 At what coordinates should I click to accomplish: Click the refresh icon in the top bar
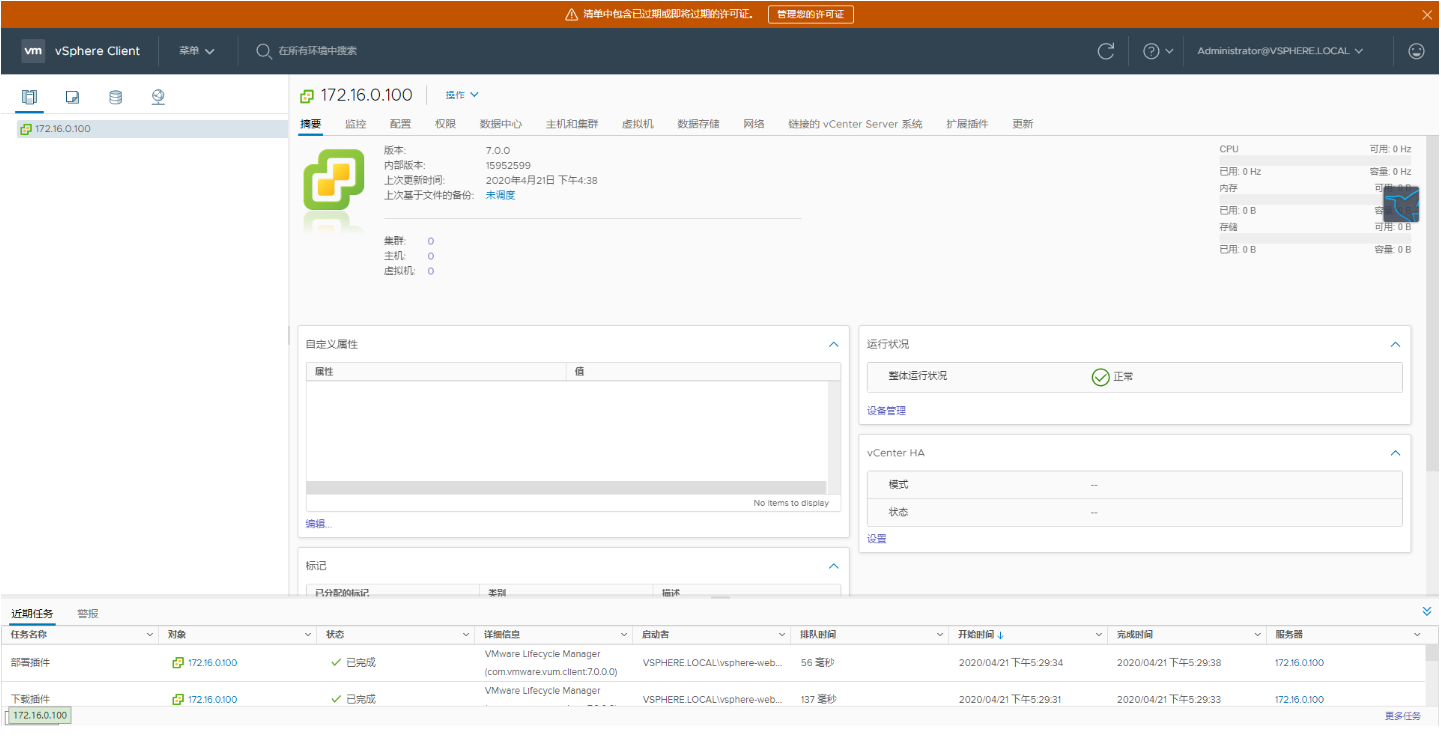(x=1105, y=50)
